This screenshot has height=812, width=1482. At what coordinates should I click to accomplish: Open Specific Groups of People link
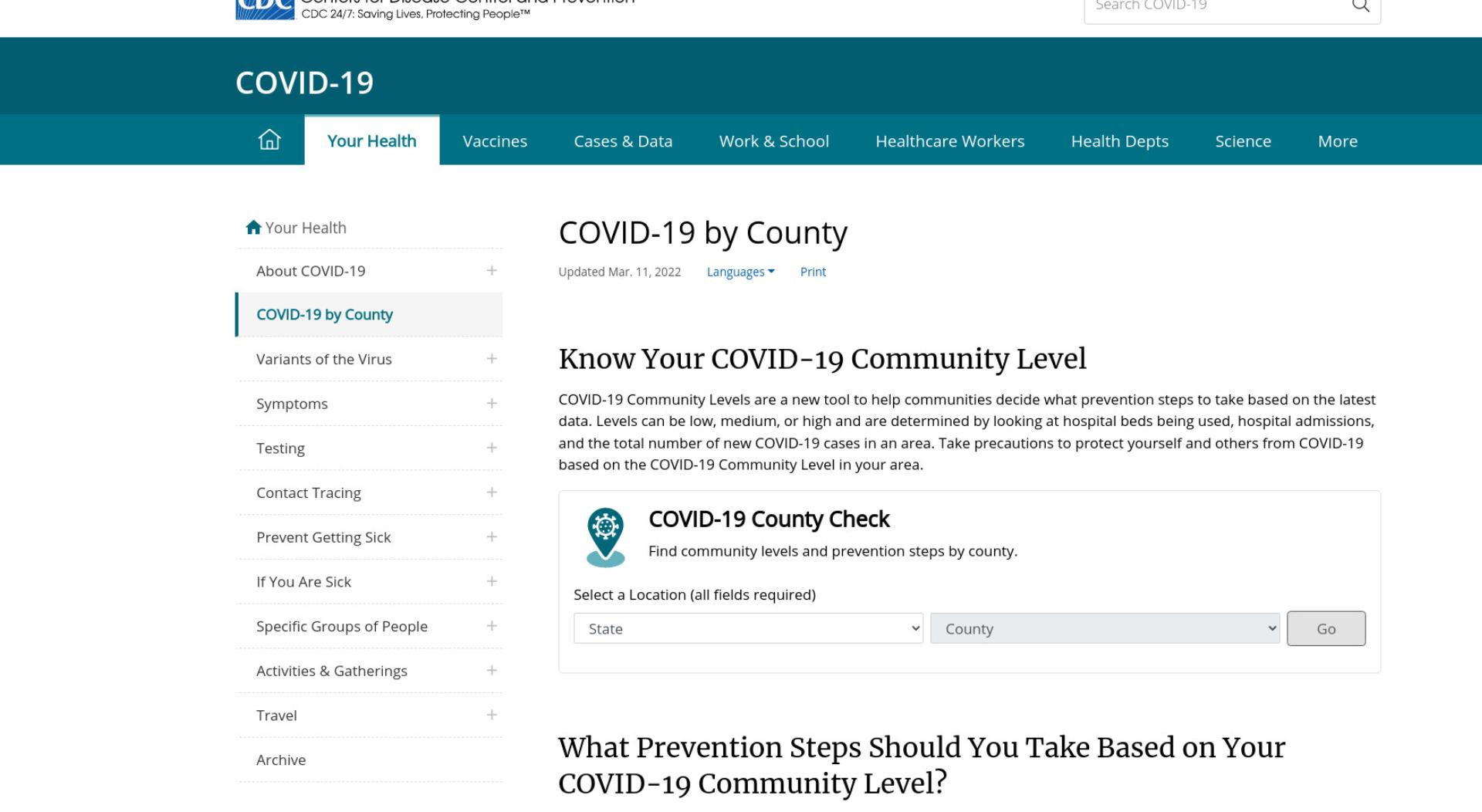click(x=342, y=626)
